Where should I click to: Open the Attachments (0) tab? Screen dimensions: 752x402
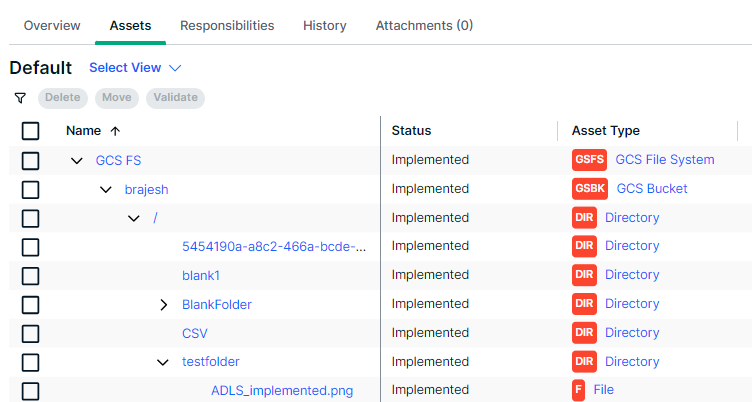[424, 26]
